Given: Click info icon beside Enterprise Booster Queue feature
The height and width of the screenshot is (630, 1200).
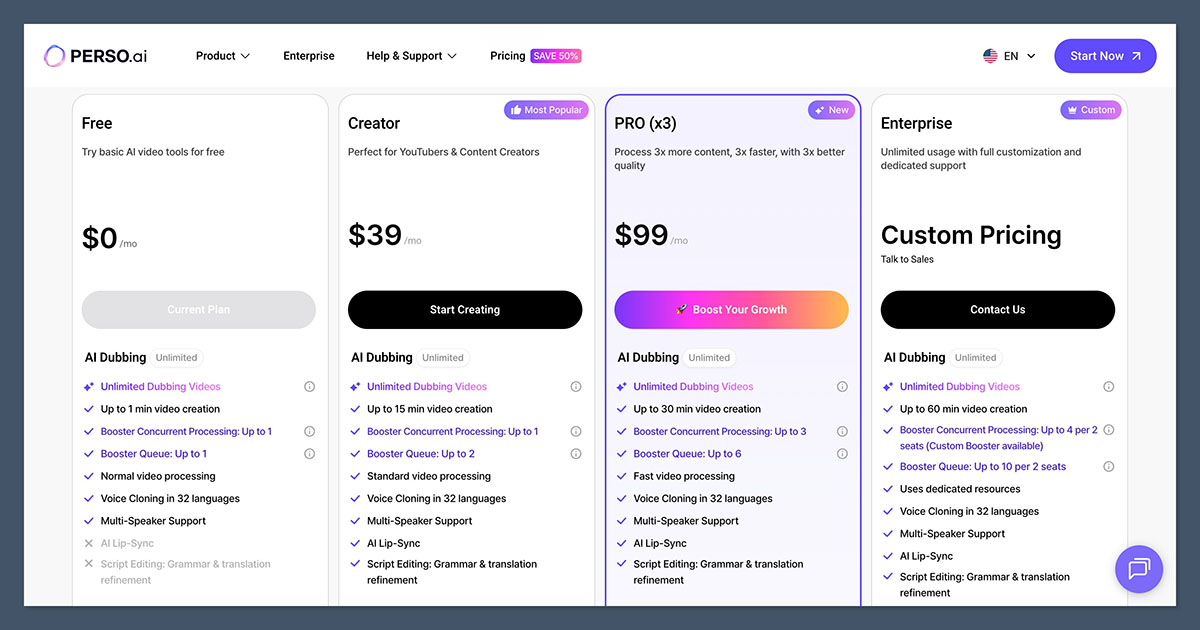Looking at the screenshot, I should pyautogui.click(x=1108, y=466).
